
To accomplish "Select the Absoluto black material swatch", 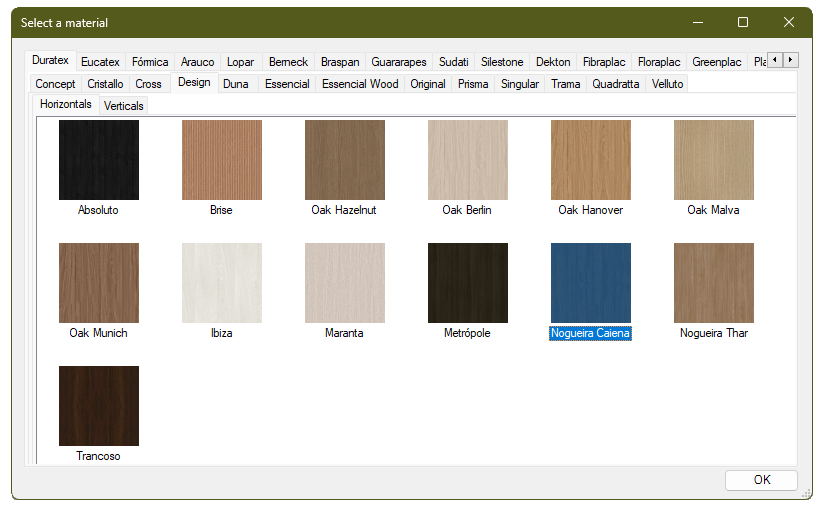I will tap(99, 160).
